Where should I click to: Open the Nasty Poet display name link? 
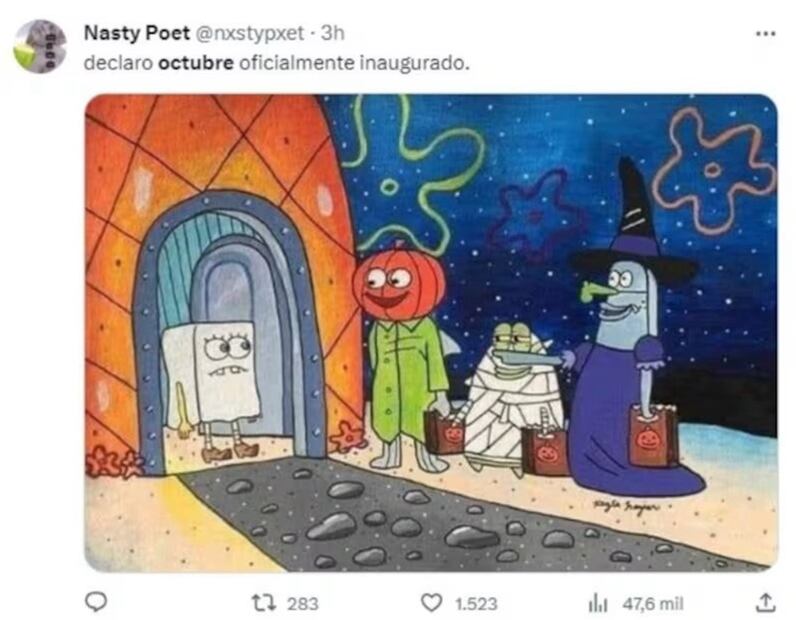(x=137, y=34)
